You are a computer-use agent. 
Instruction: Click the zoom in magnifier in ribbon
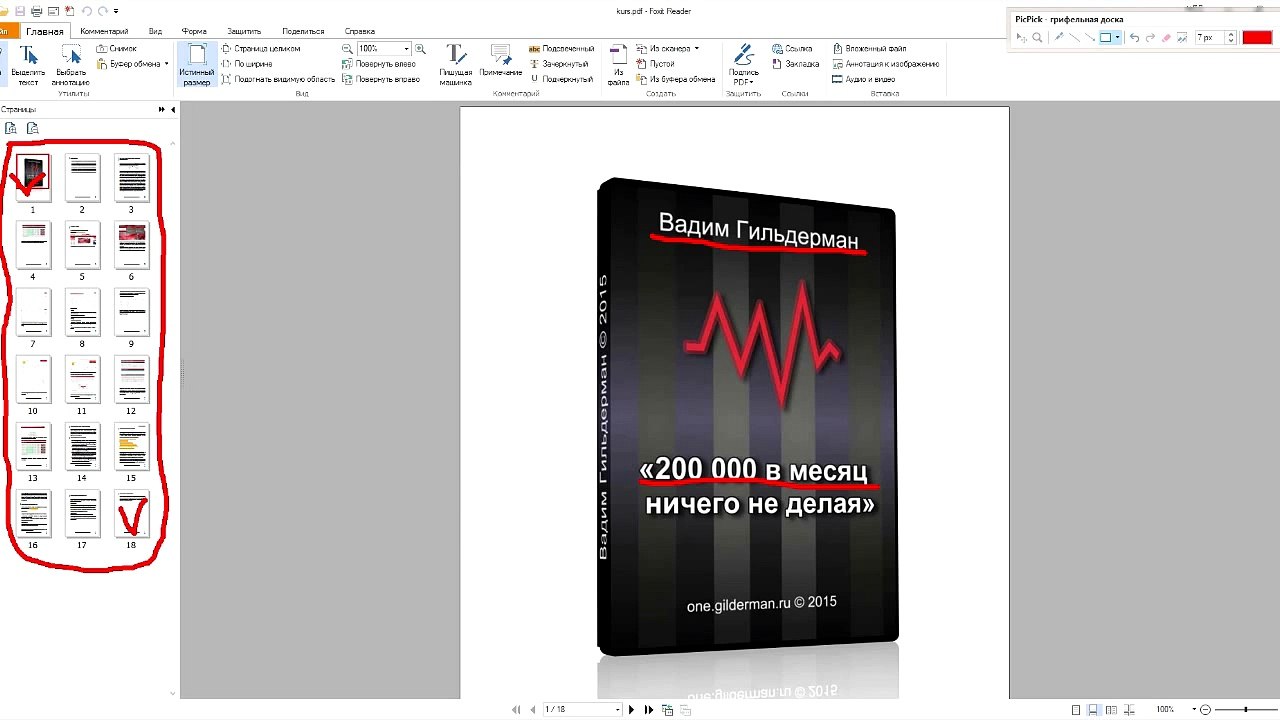click(x=420, y=48)
